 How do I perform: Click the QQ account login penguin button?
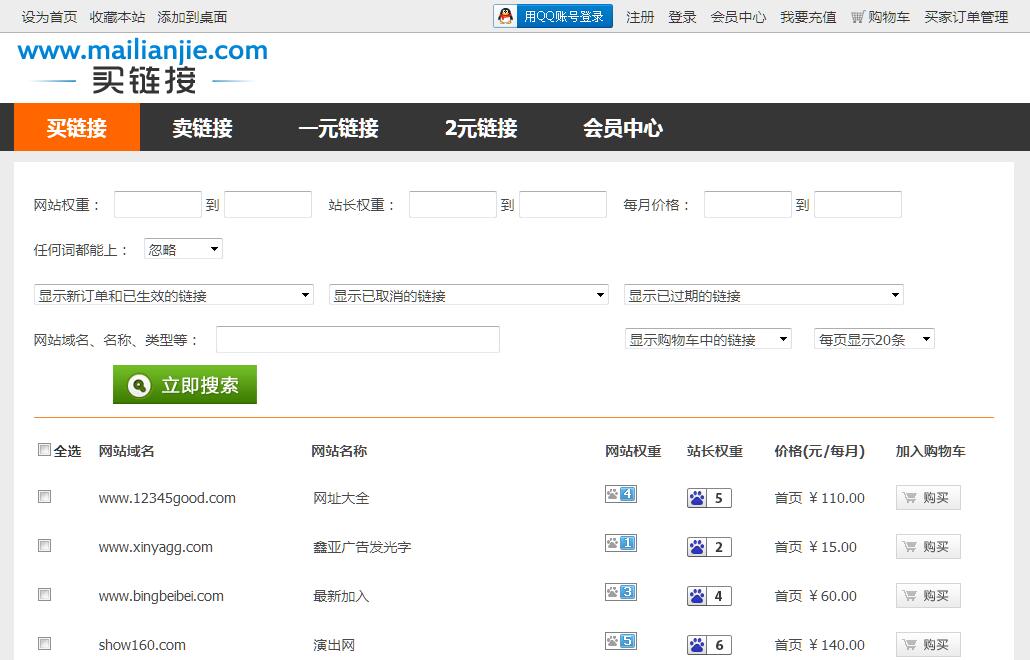coord(552,16)
